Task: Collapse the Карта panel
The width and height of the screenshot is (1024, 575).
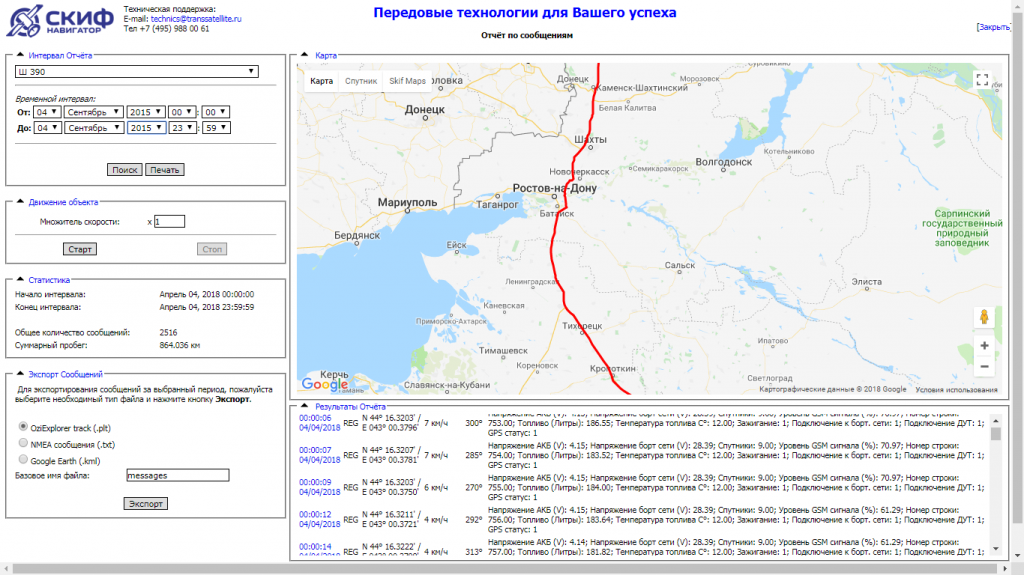Action: click(x=304, y=55)
